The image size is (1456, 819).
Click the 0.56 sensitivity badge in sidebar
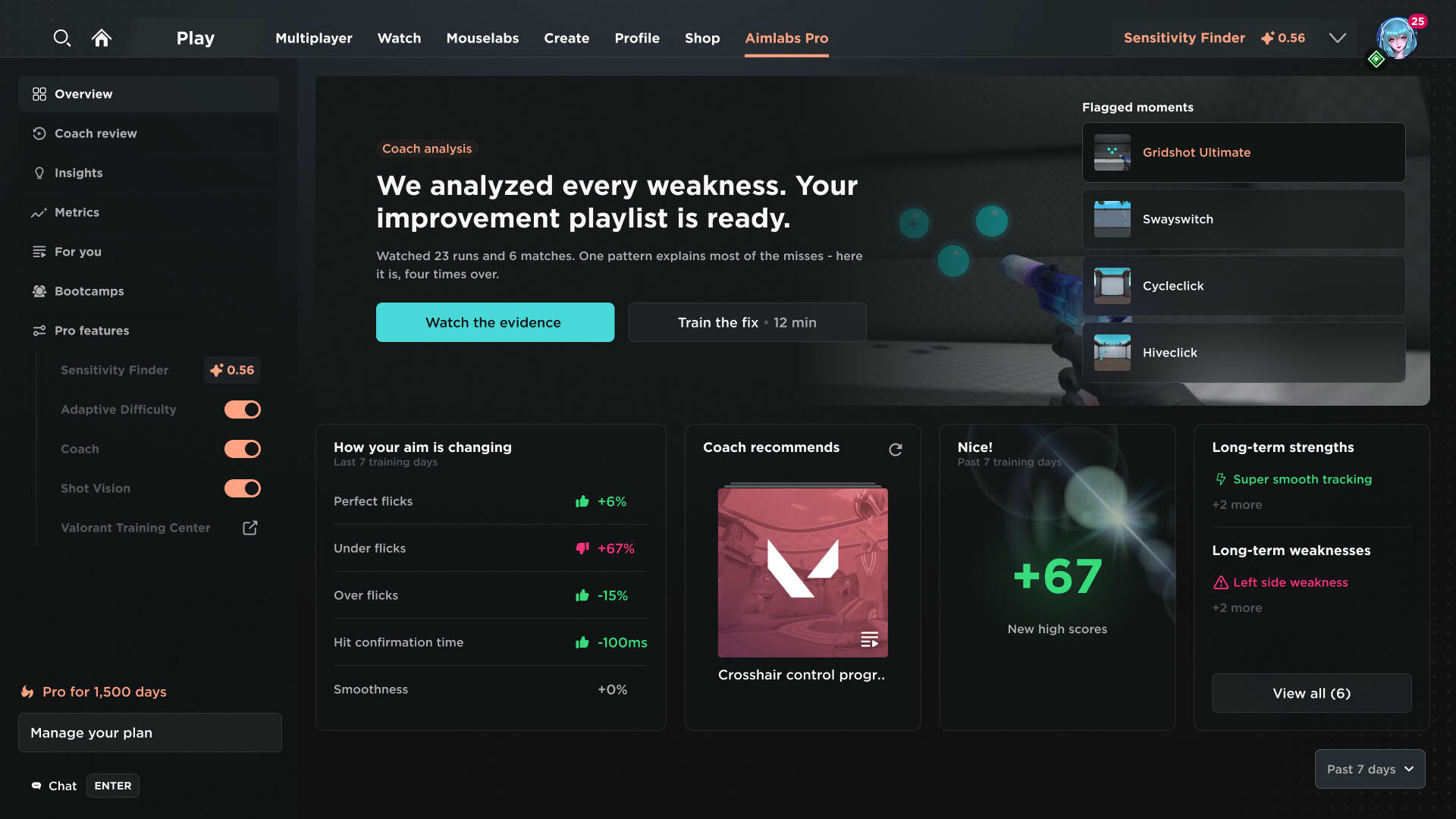232,370
